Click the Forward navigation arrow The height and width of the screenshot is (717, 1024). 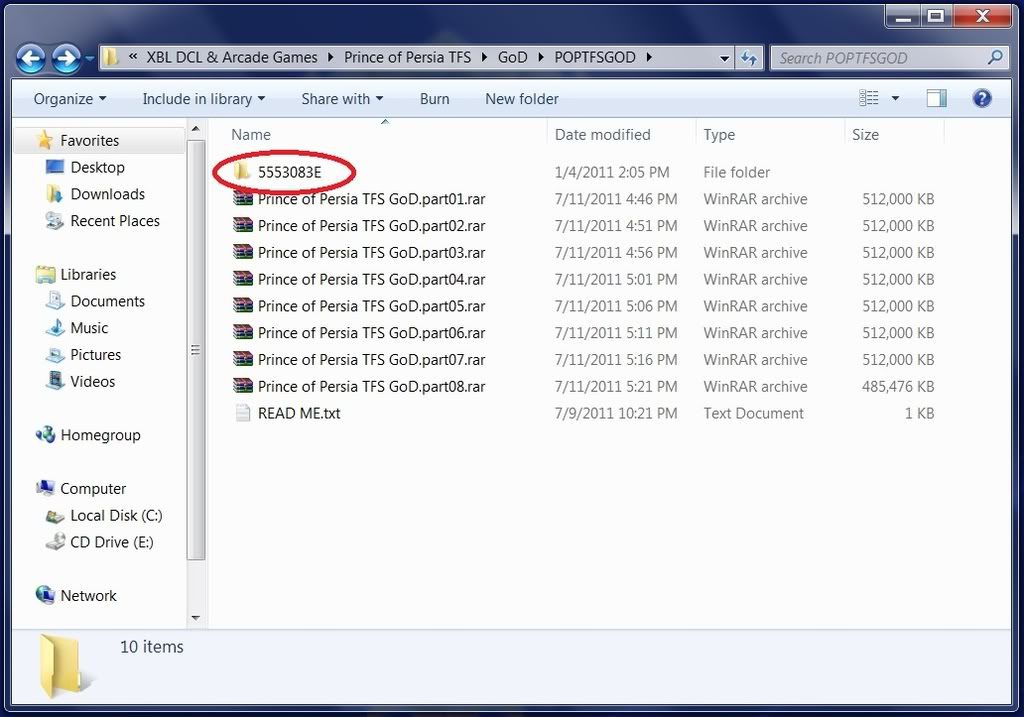(x=65, y=59)
